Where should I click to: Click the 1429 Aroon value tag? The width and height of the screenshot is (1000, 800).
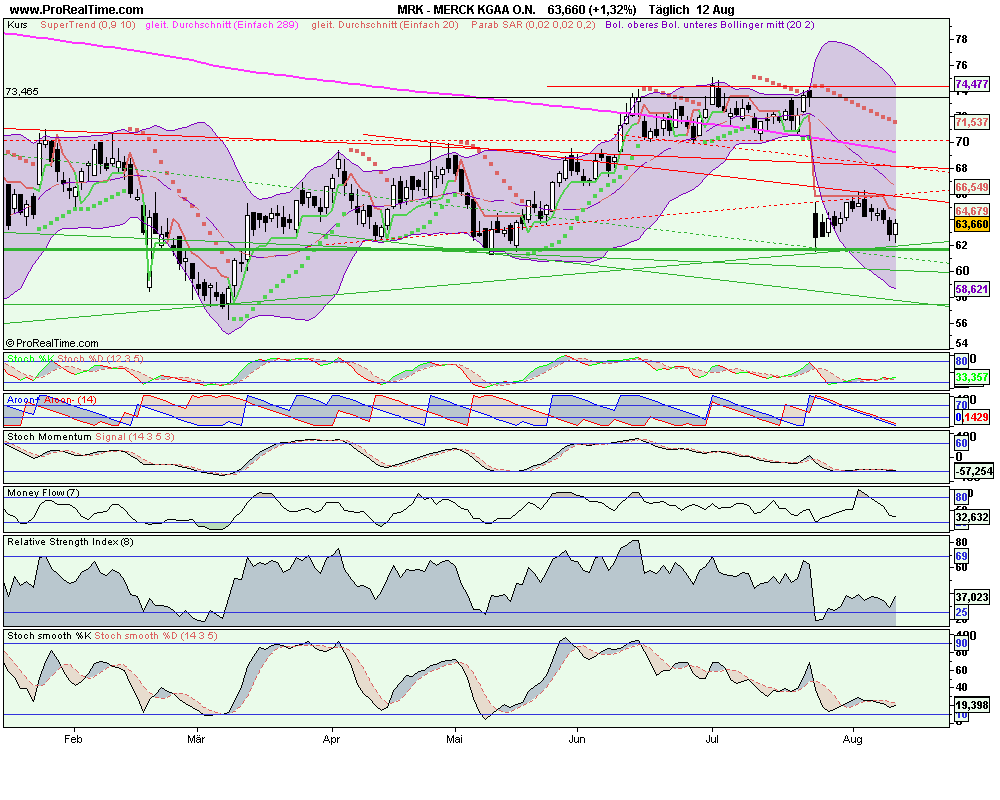click(x=976, y=417)
